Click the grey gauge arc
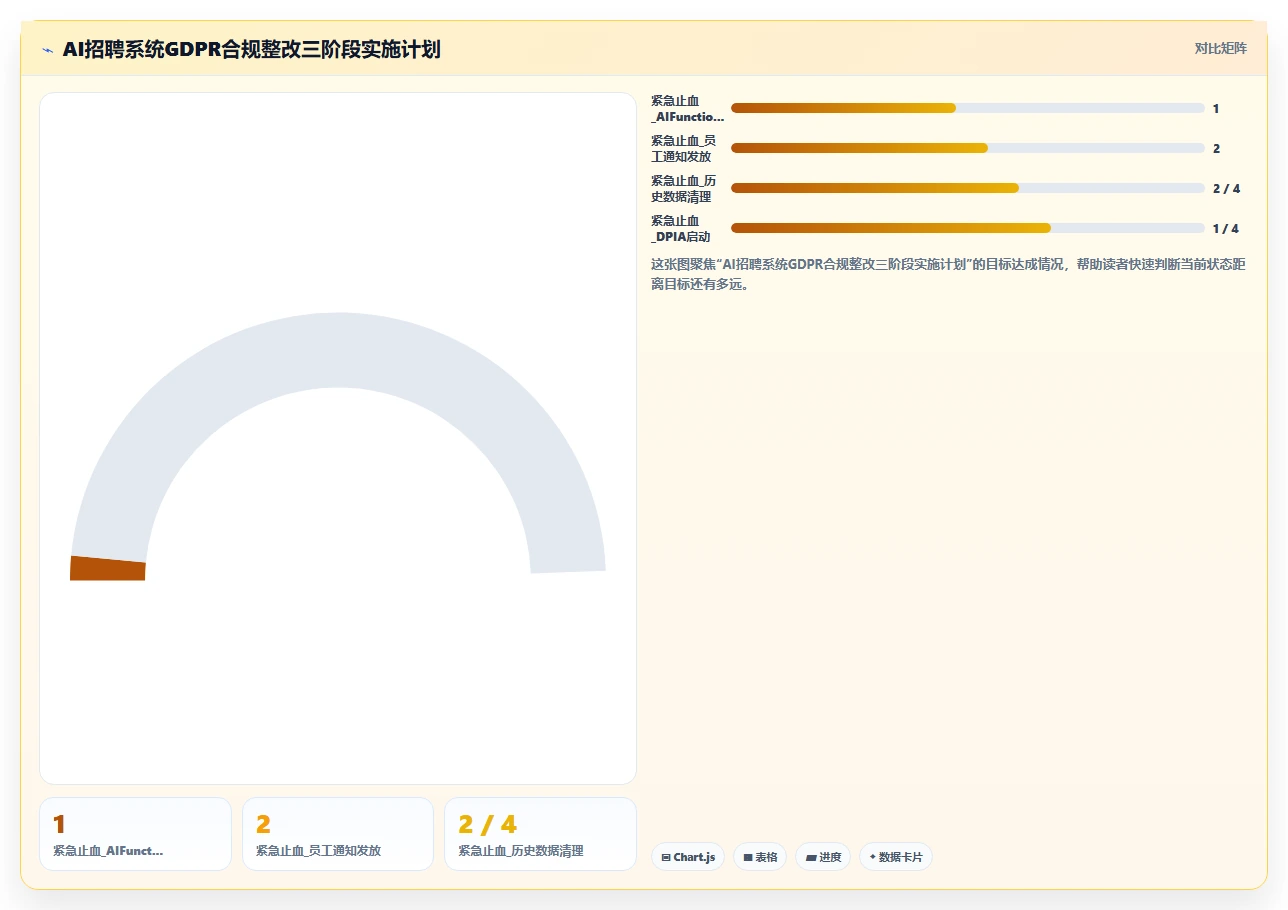Screen dimensions: 1288x910 click(338, 350)
